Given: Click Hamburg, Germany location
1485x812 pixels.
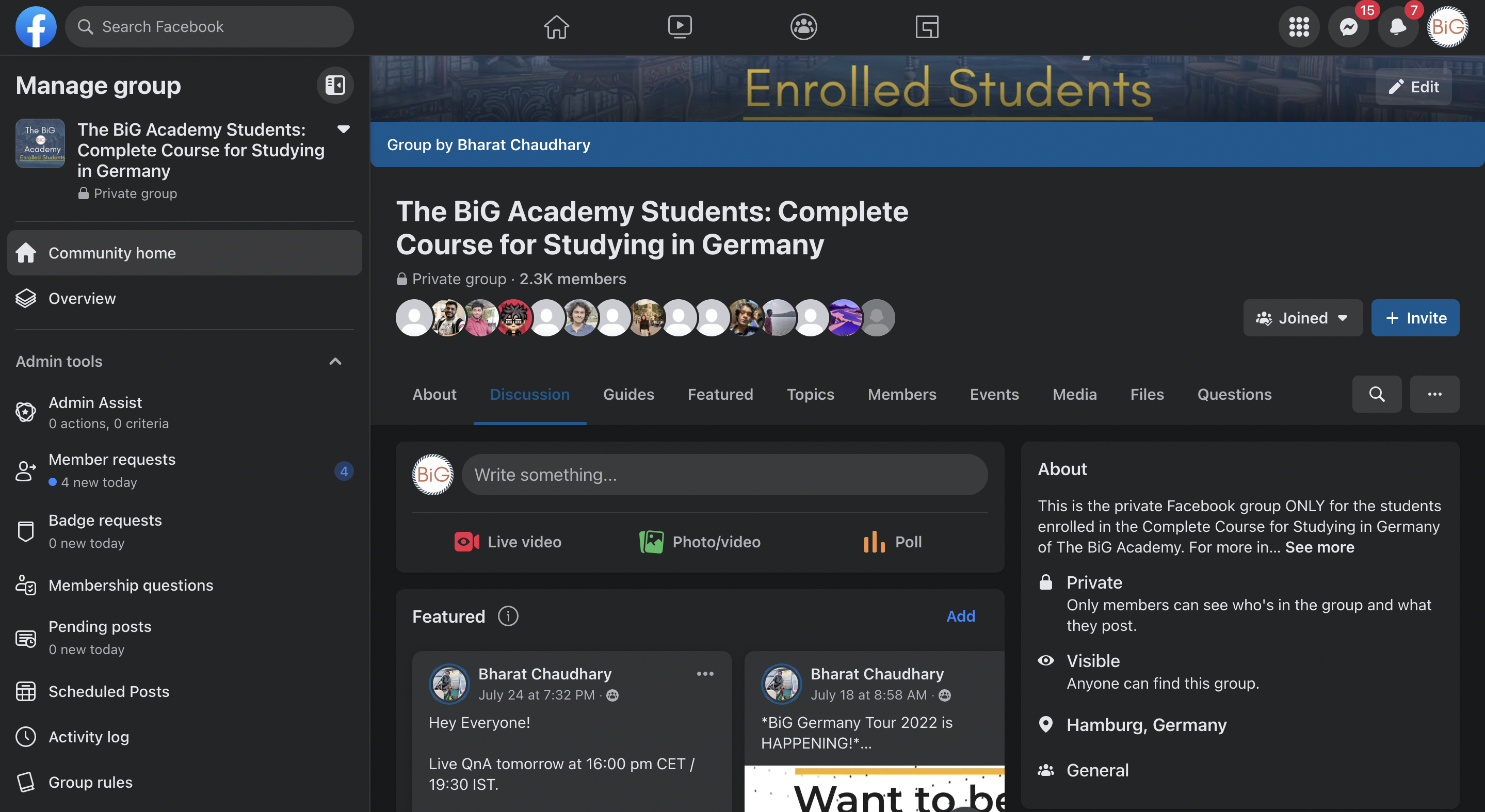Looking at the screenshot, I should point(1146,724).
